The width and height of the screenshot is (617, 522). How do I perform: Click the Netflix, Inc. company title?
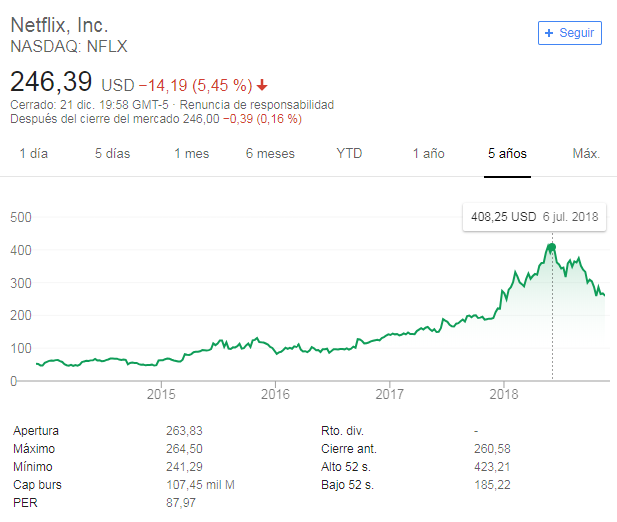[x=59, y=25]
